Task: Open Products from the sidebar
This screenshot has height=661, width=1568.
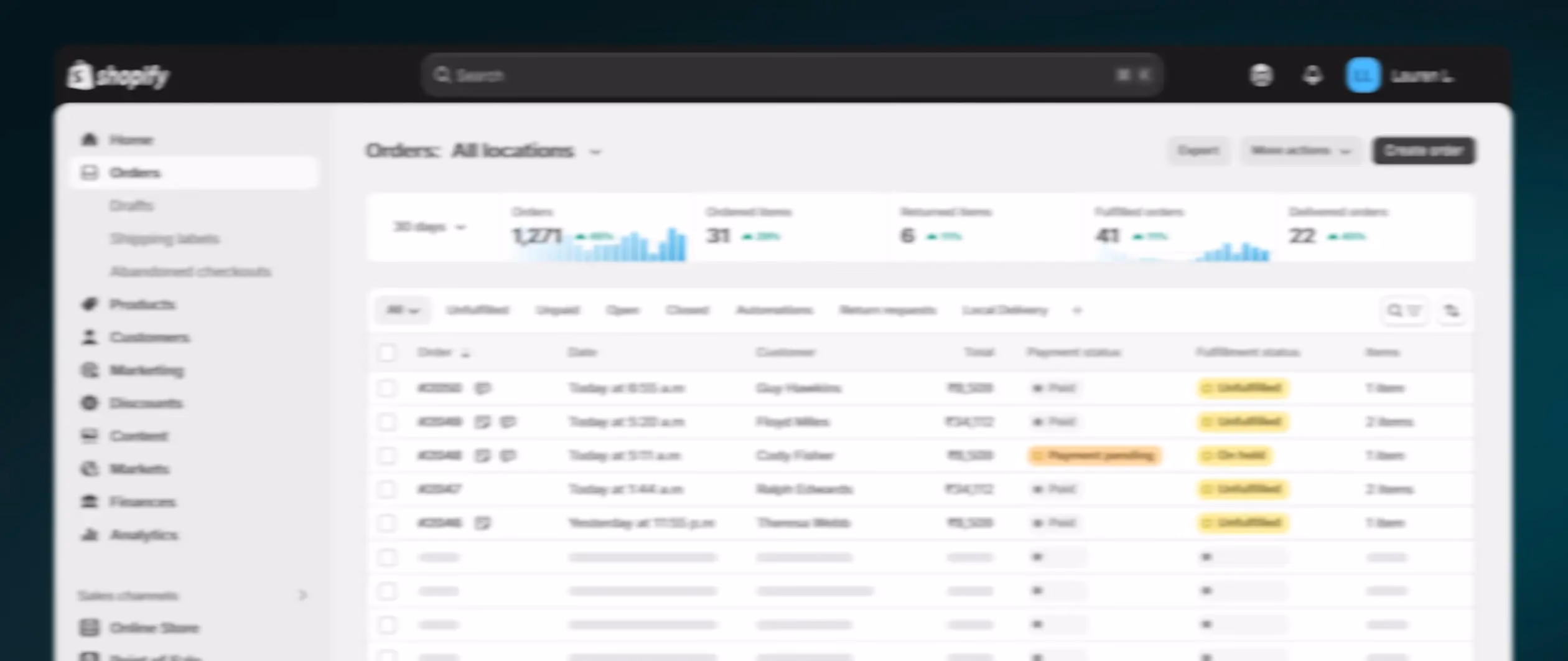Action: (142, 304)
